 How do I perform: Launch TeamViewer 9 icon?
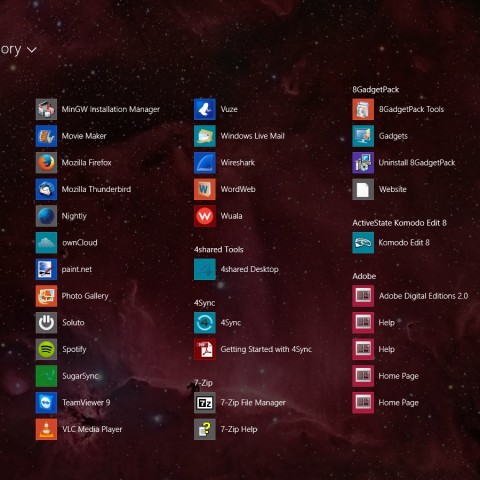click(46, 403)
